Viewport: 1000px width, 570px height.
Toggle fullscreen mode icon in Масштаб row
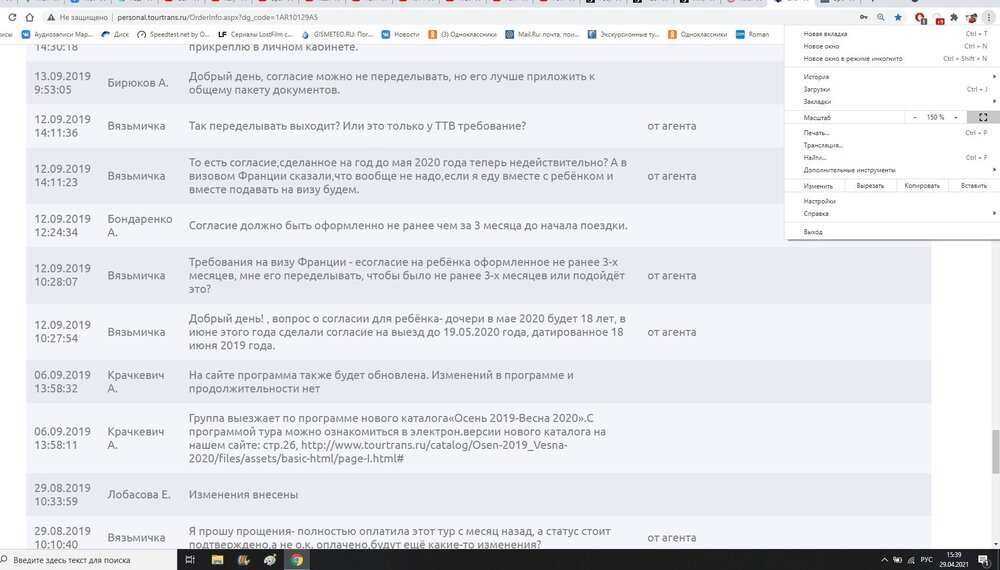pyautogui.click(x=983, y=117)
